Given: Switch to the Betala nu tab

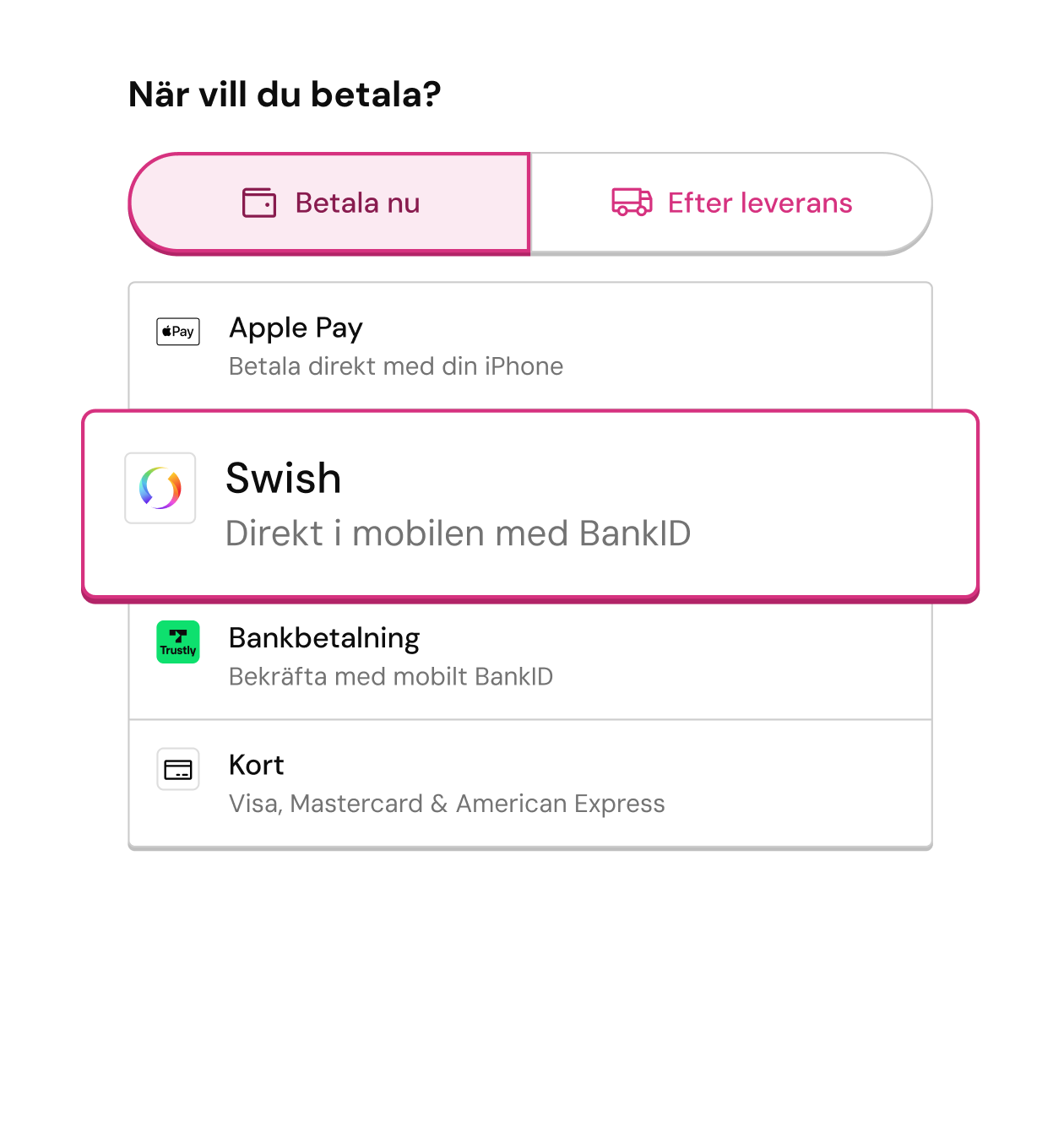Looking at the screenshot, I should tap(329, 203).
